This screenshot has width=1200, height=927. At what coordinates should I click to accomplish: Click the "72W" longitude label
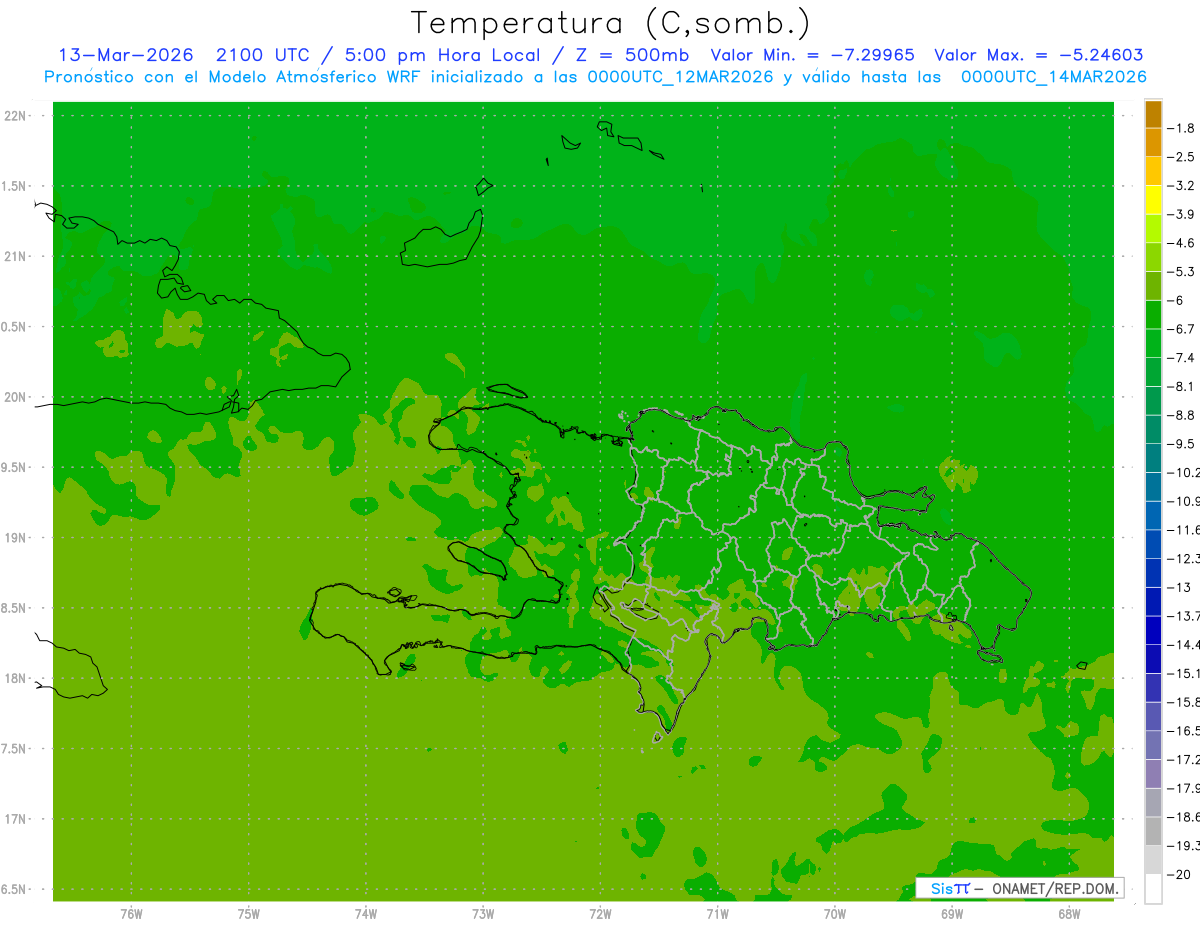click(x=600, y=914)
